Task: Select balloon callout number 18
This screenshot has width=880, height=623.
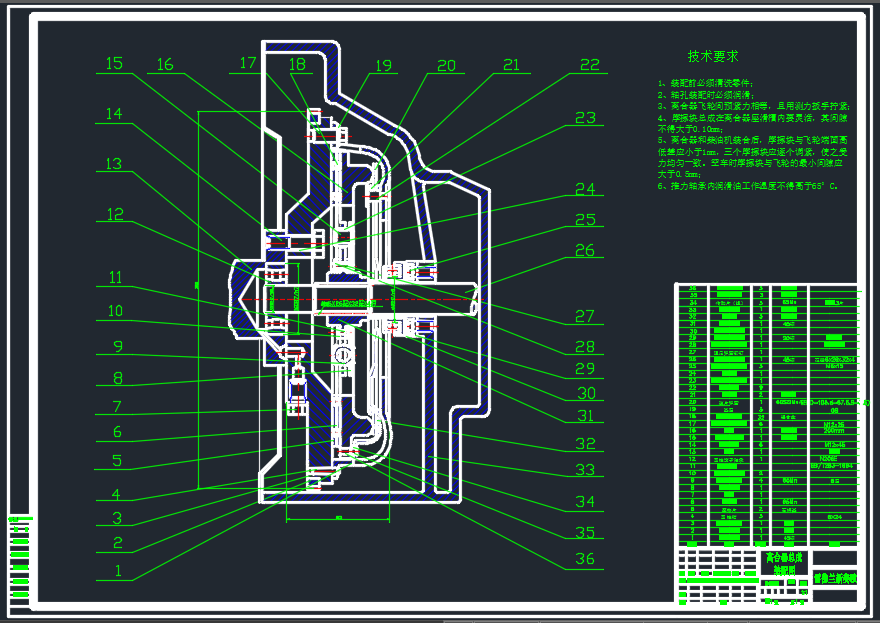Action: [x=296, y=62]
